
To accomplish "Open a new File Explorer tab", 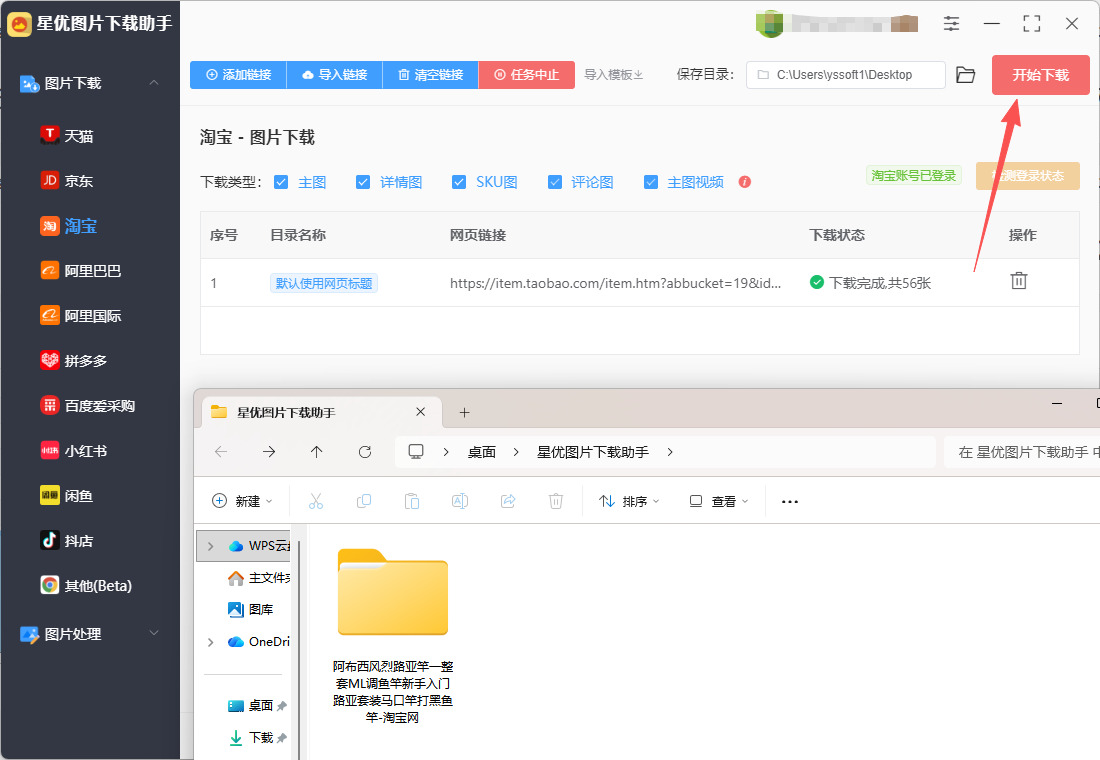I will pyautogui.click(x=464, y=412).
